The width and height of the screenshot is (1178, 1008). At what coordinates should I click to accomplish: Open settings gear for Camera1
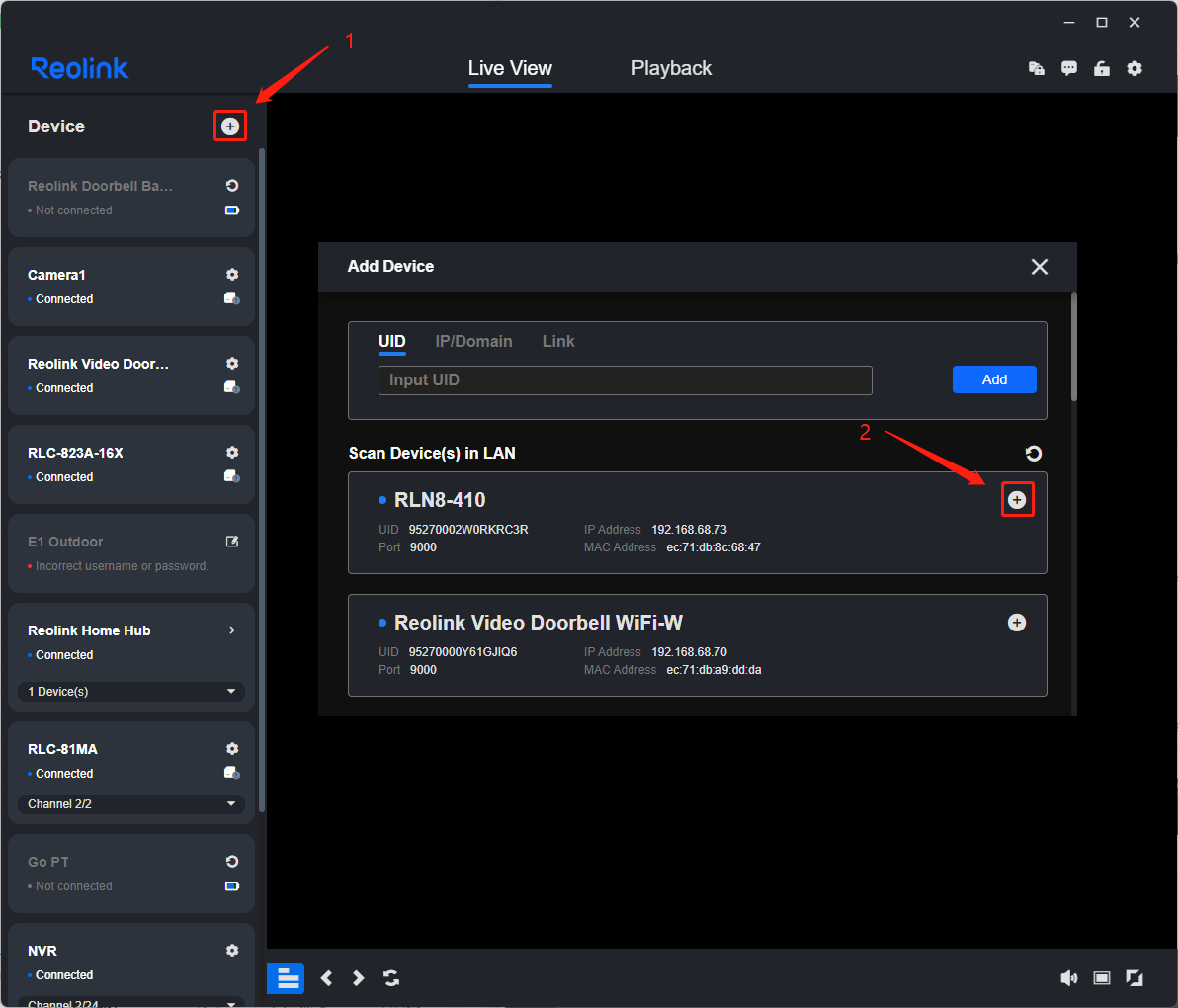(x=232, y=274)
